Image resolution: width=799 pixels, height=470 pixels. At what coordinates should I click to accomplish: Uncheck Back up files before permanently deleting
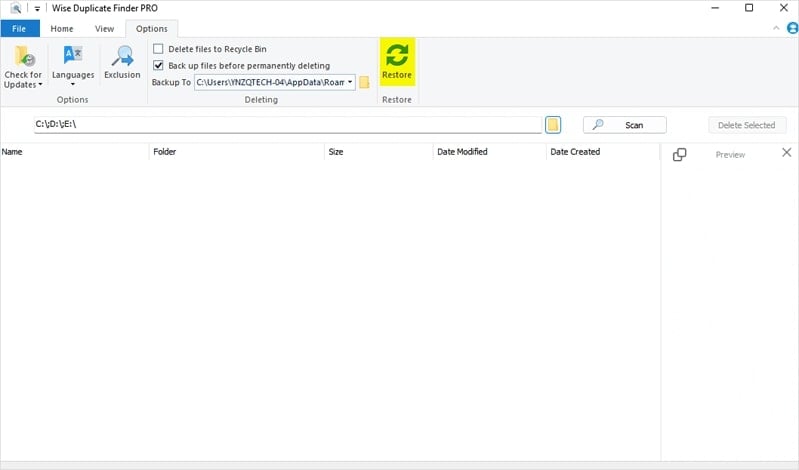(158, 65)
